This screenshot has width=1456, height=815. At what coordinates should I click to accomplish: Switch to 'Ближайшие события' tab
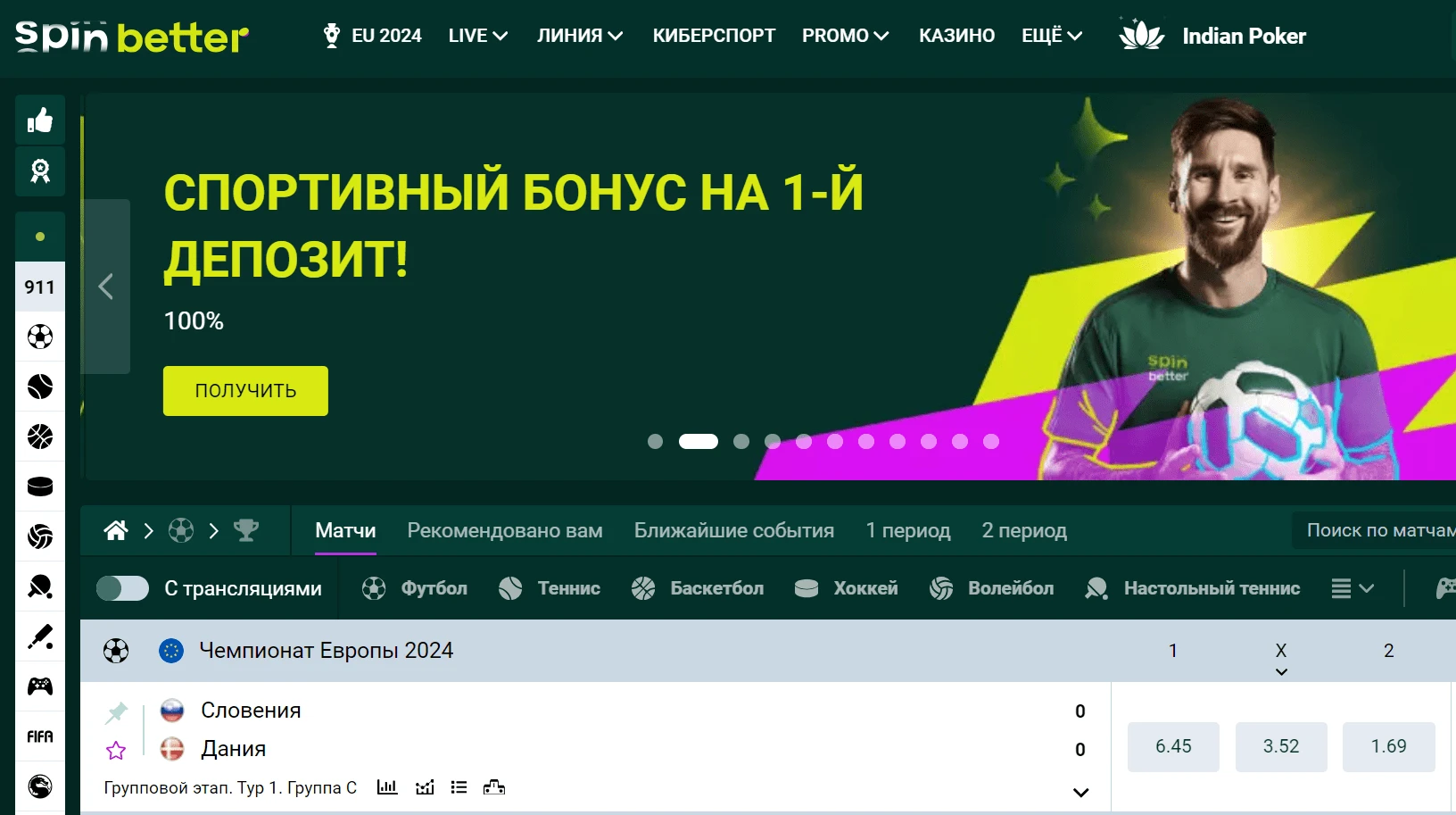pyautogui.click(x=733, y=531)
